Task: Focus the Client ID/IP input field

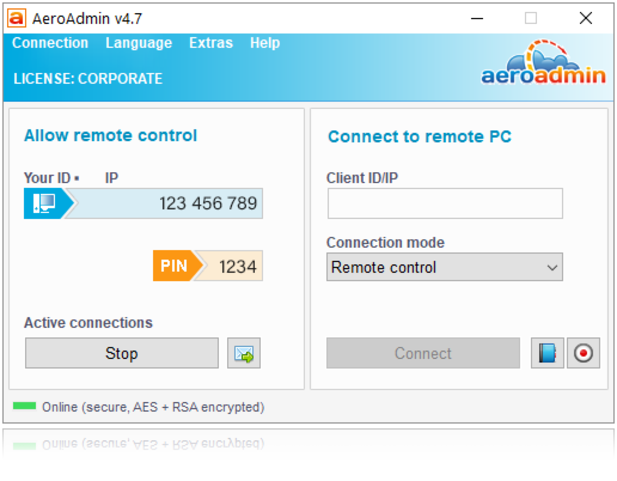Action: pos(445,203)
